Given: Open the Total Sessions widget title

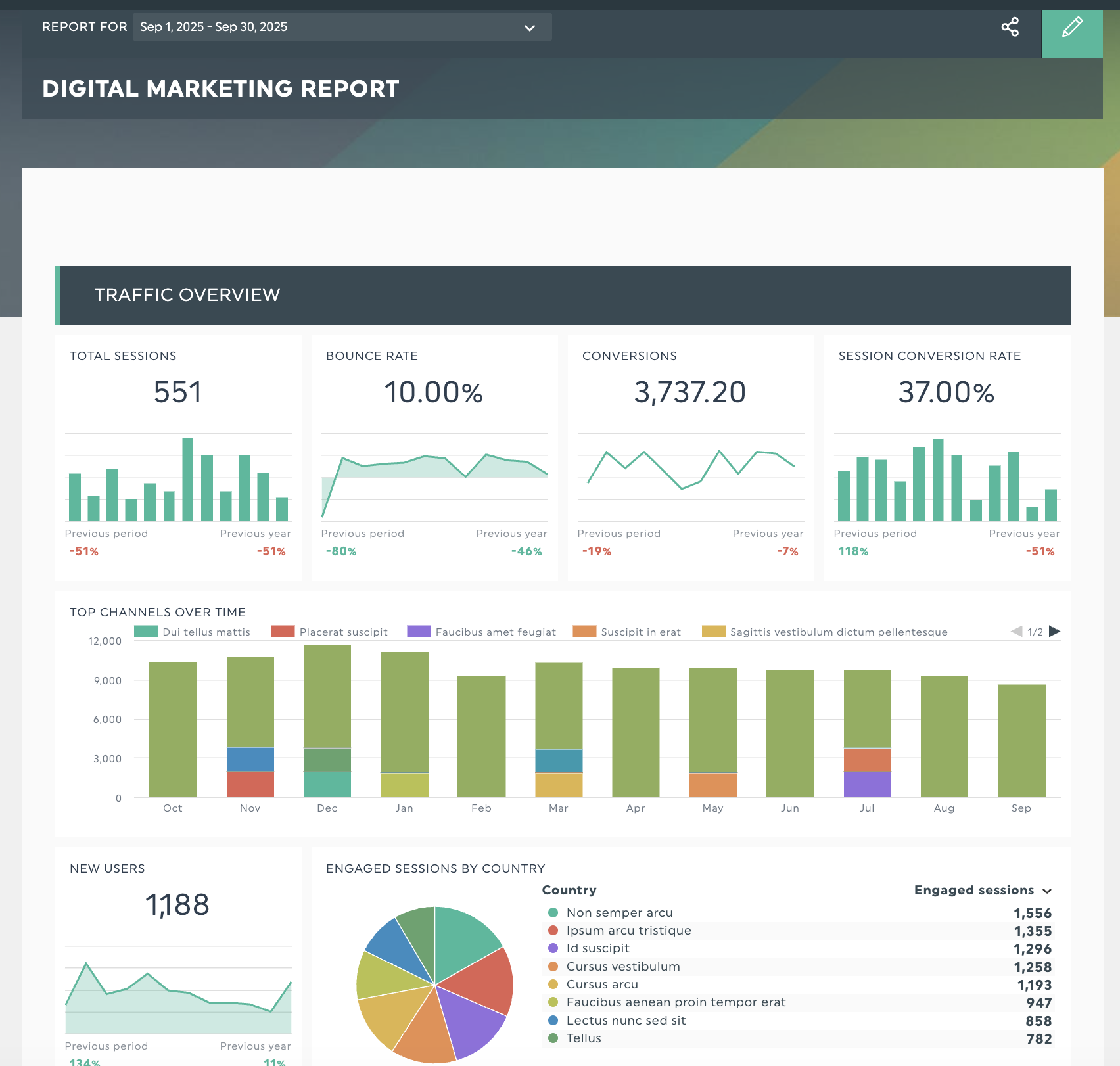Looking at the screenshot, I should tap(123, 356).
